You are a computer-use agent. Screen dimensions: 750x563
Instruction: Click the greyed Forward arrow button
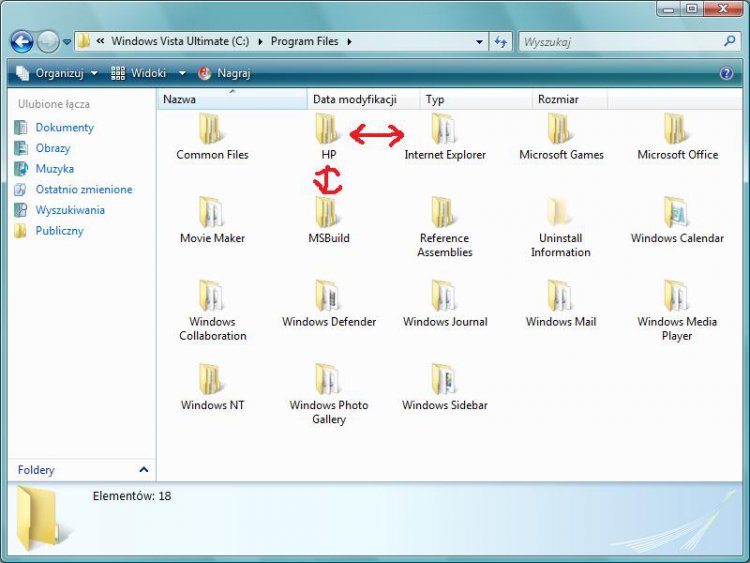tap(48, 42)
